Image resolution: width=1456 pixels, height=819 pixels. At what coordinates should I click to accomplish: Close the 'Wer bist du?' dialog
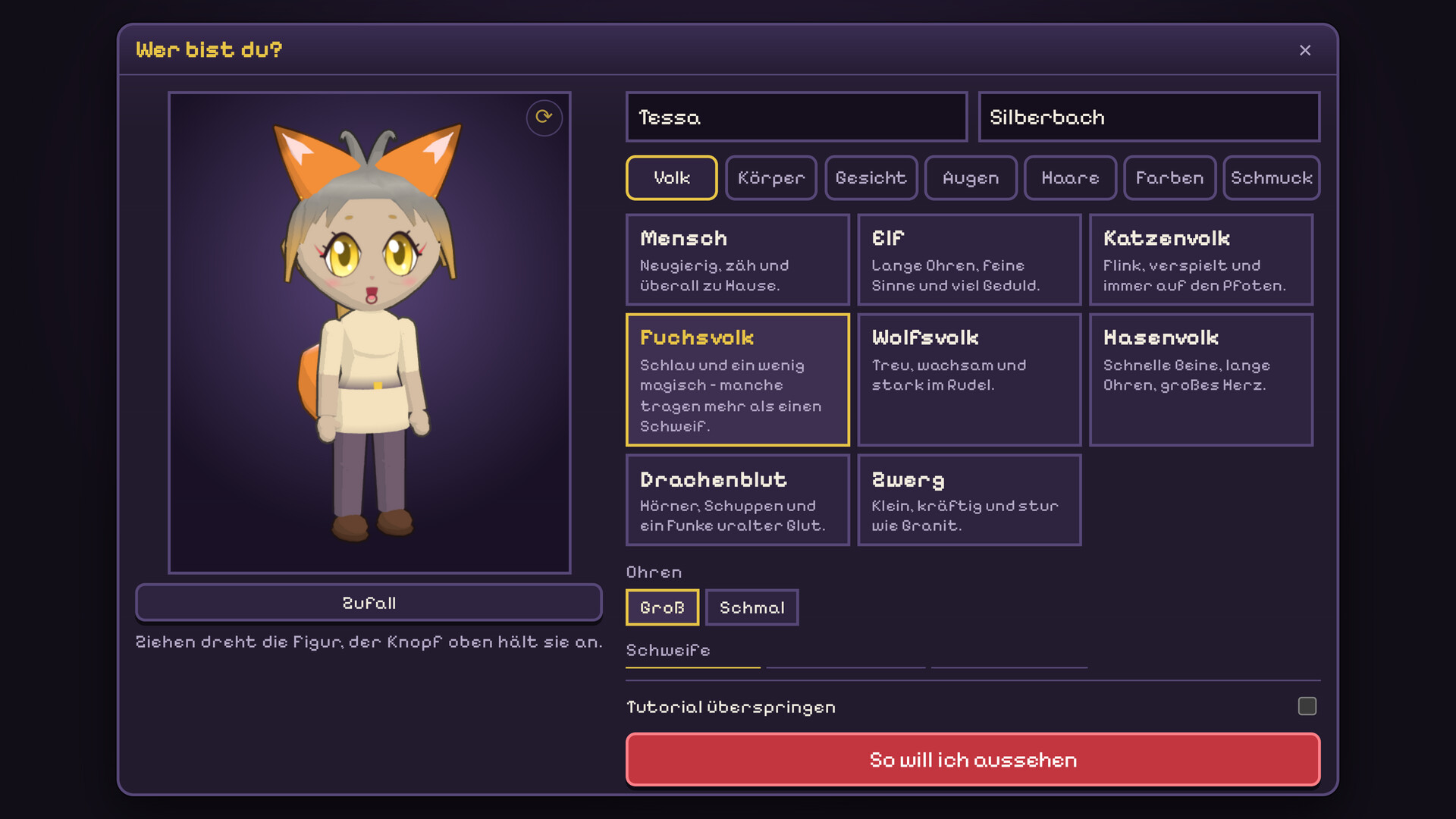pyautogui.click(x=1304, y=50)
